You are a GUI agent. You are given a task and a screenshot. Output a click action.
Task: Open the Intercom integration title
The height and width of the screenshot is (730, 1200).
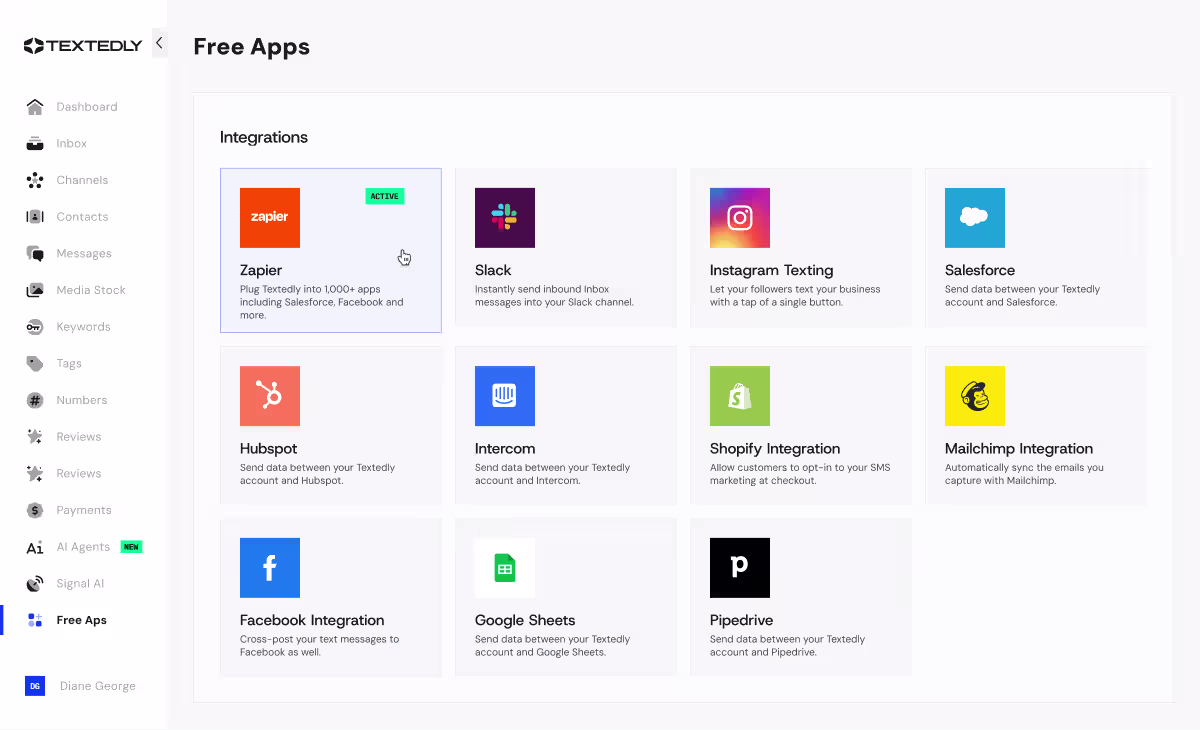pyautogui.click(x=505, y=449)
